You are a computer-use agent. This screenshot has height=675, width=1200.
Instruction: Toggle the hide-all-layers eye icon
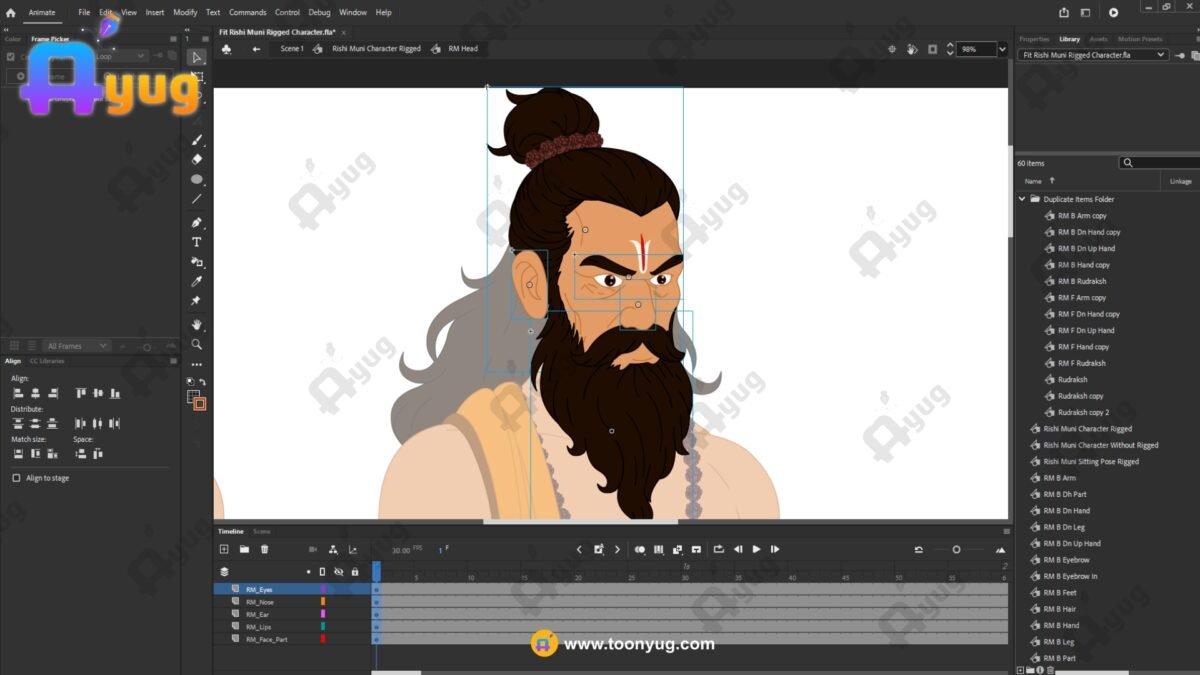coord(338,572)
